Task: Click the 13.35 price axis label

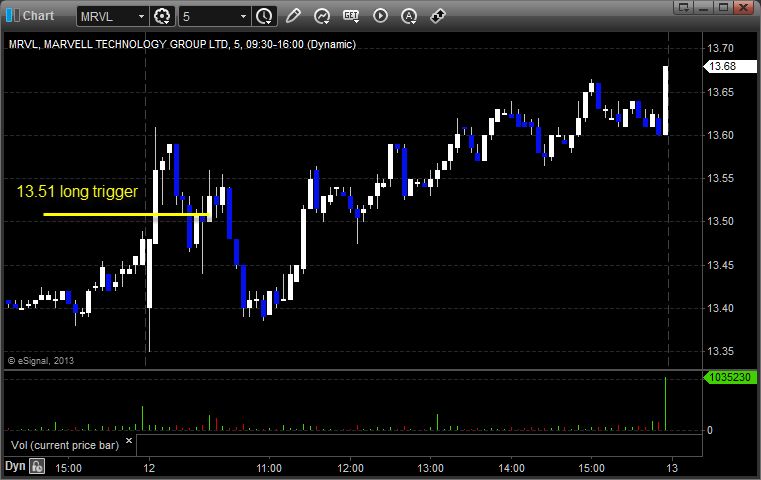Action: click(x=720, y=351)
